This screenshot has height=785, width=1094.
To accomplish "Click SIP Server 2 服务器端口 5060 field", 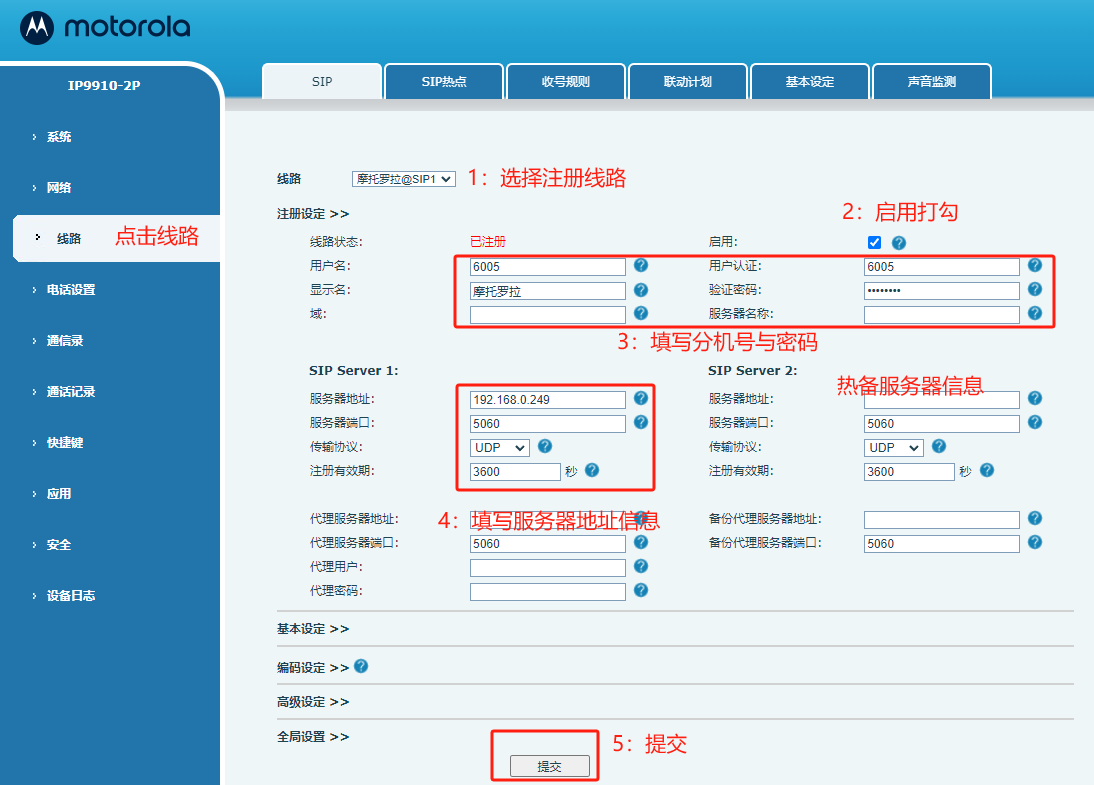I will 942,424.
